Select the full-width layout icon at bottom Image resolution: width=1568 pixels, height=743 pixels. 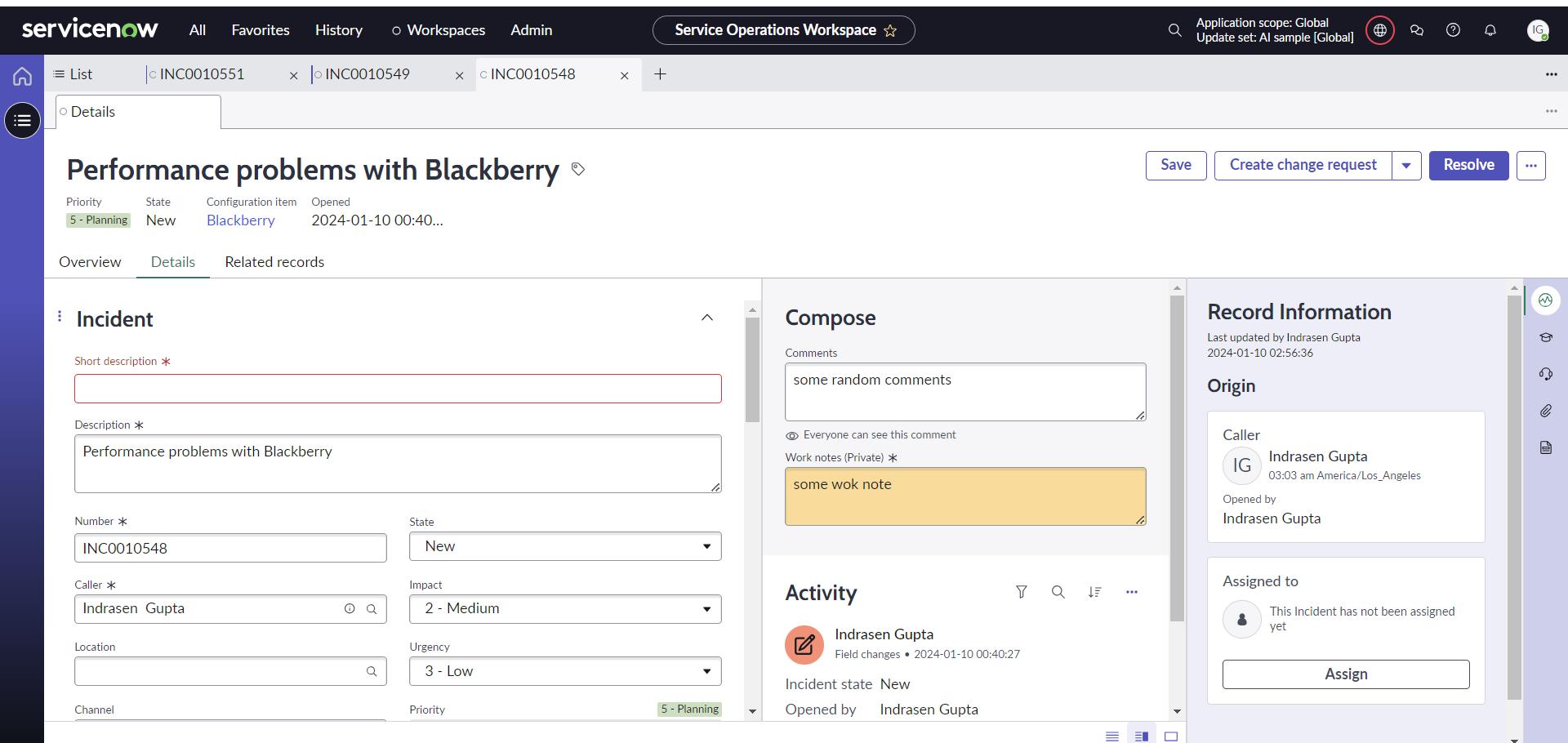[x=1171, y=736]
